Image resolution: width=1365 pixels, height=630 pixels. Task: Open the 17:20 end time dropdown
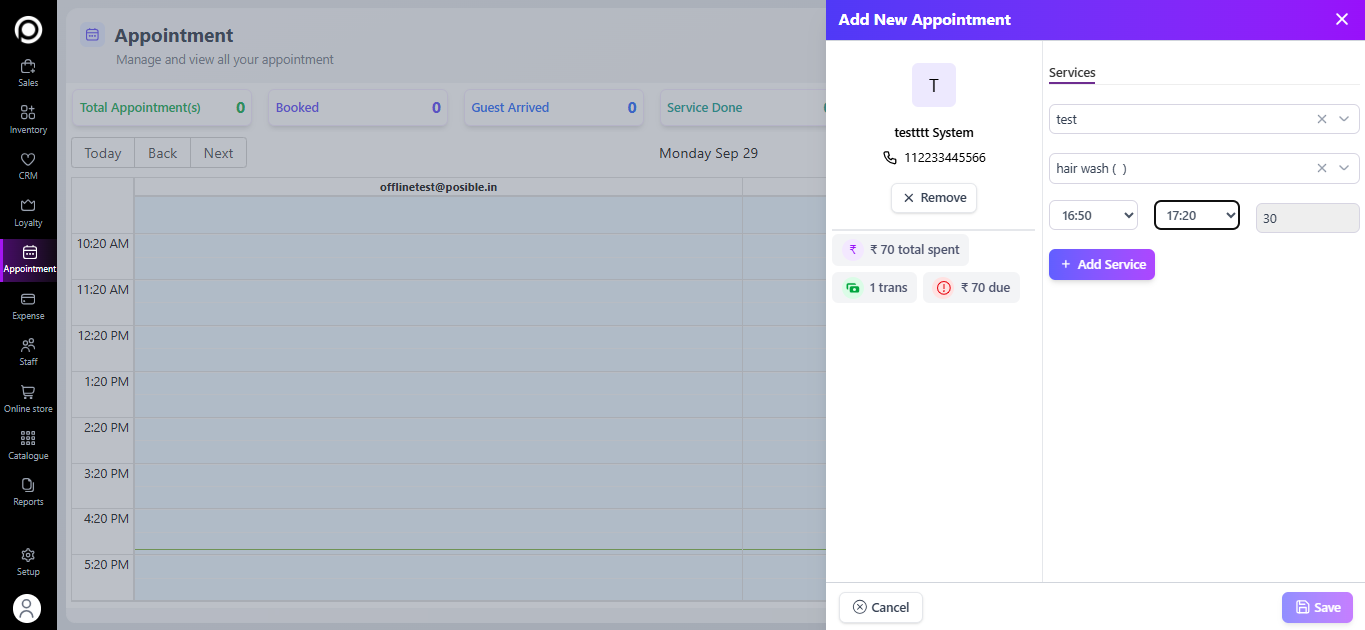pos(1196,215)
